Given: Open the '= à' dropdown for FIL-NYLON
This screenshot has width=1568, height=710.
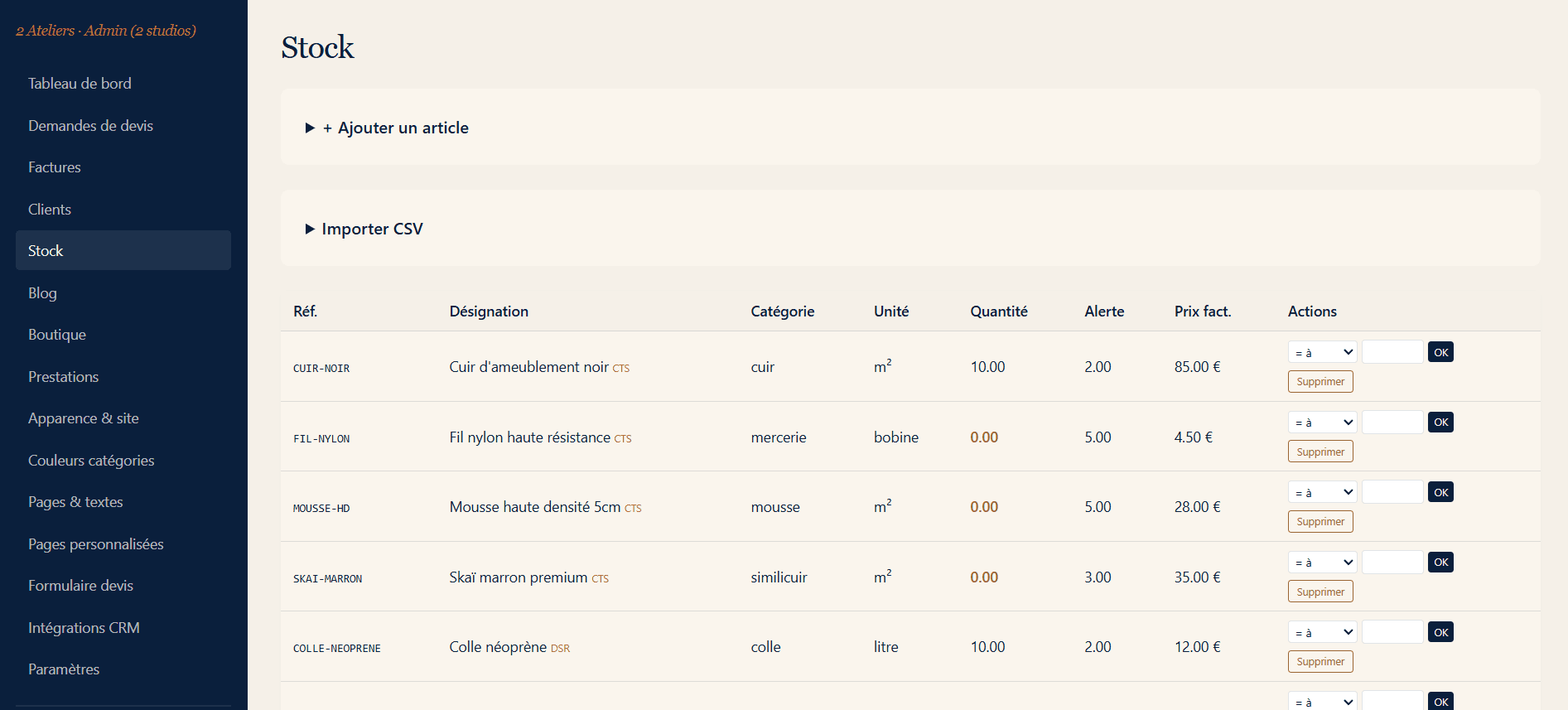Looking at the screenshot, I should coord(1322,423).
